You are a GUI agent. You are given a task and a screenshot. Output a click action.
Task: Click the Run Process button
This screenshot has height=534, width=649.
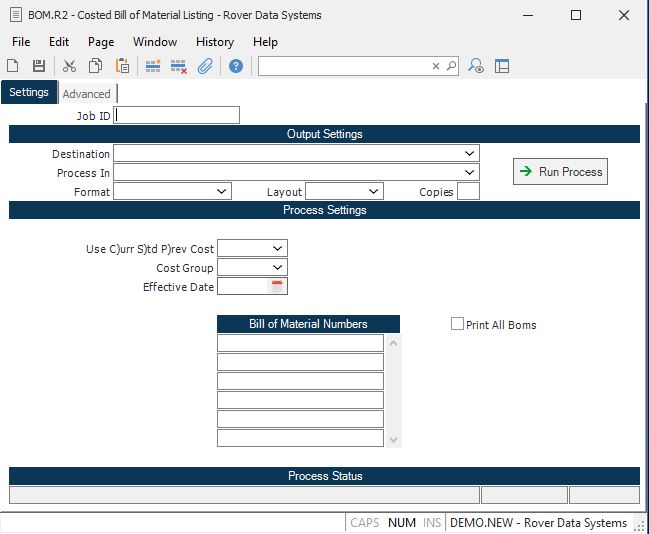point(560,172)
